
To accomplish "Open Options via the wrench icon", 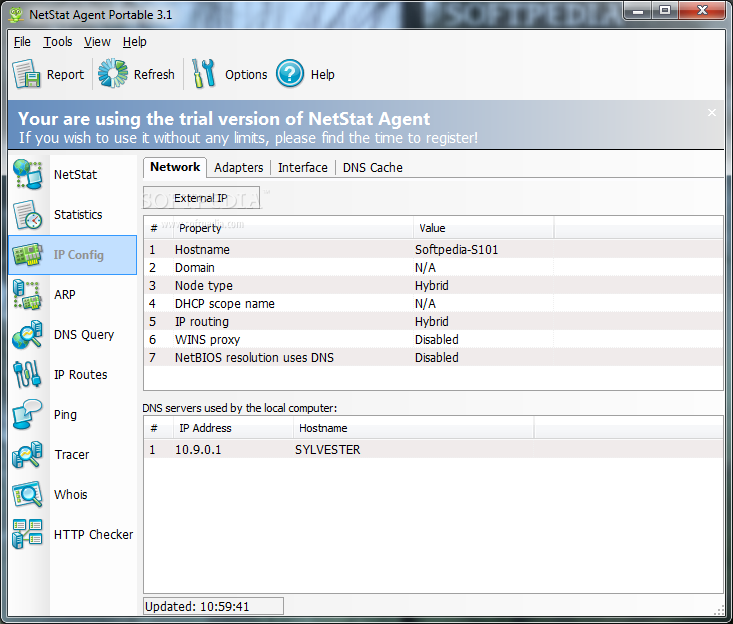I will pyautogui.click(x=204, y=73).
